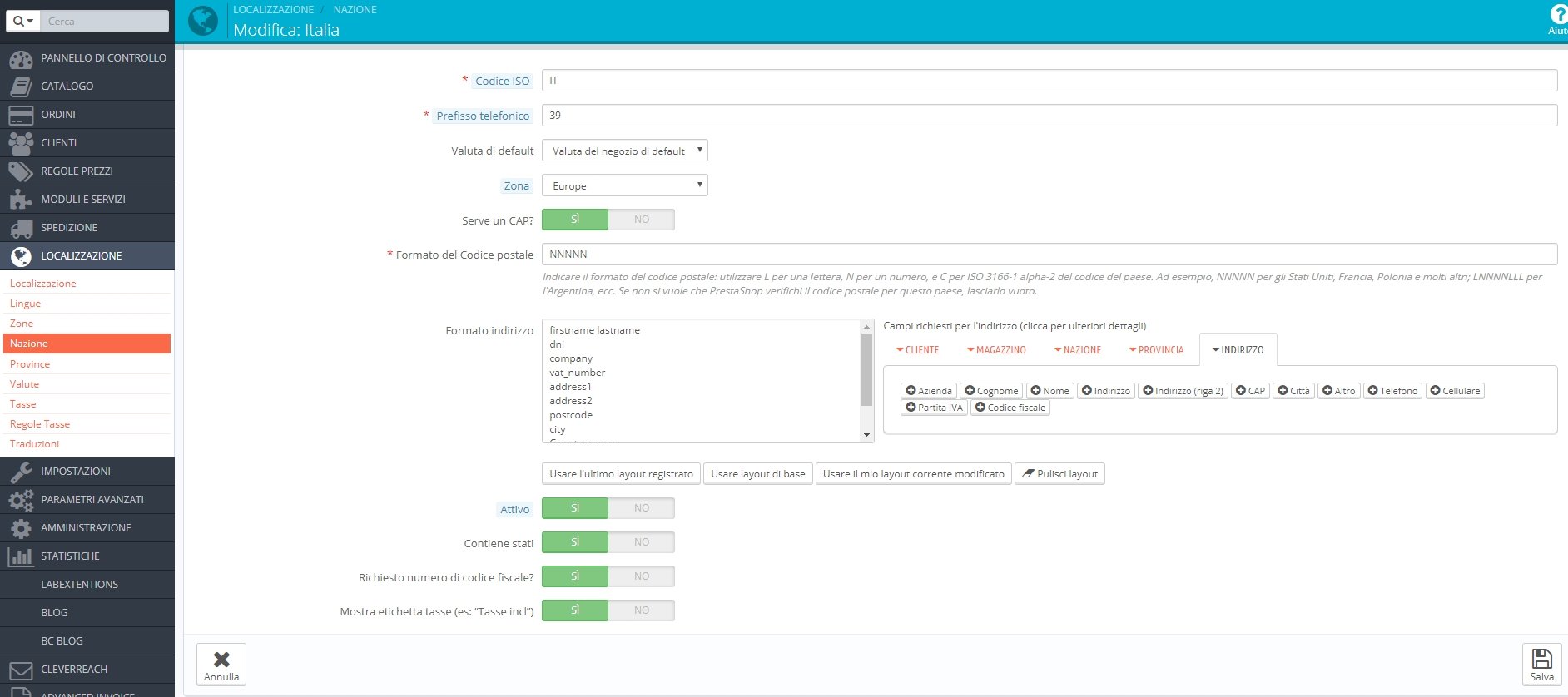Click the Statistiche bar chart icon
This screenshot has width=1568, height=697.
[21, 556]
